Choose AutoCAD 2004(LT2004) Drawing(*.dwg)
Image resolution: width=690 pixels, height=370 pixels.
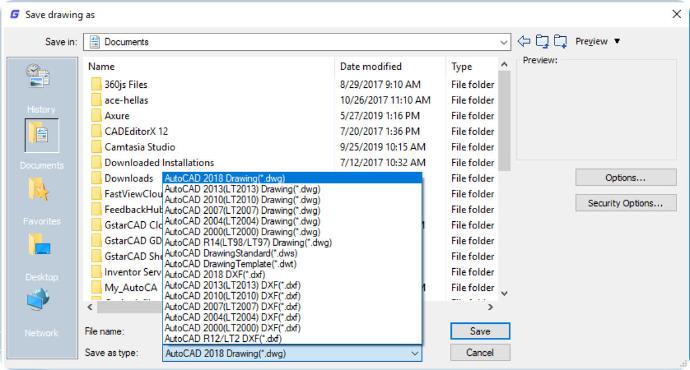tap(292, 221)
